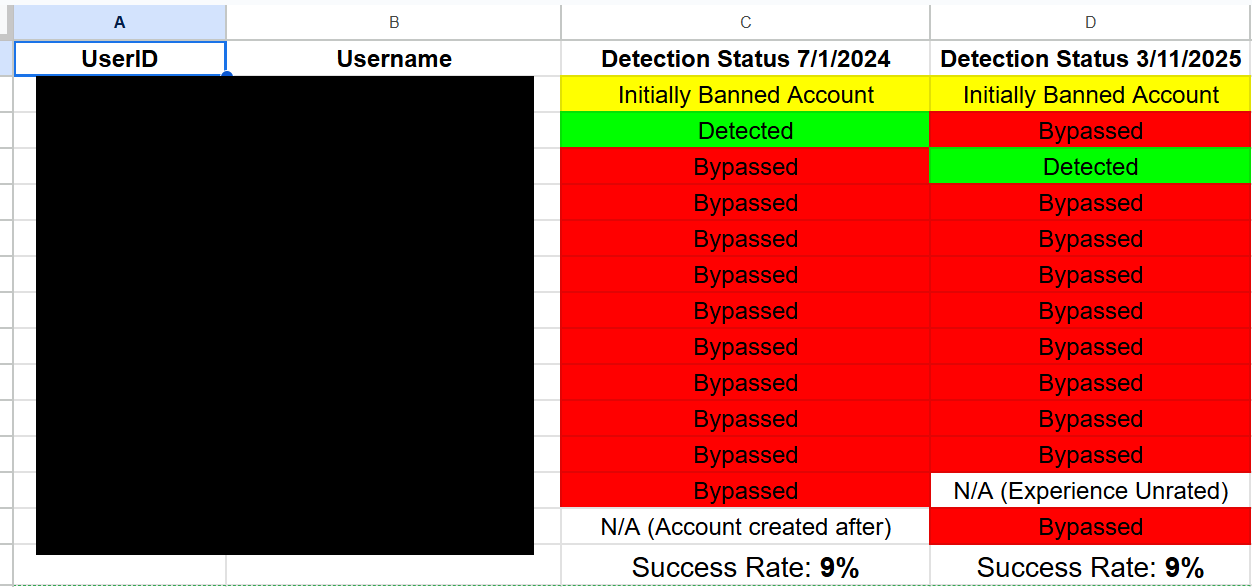1252x587 pixels.
Task: Click Bypassed cell left of column D's Detected
Action: 745,167
